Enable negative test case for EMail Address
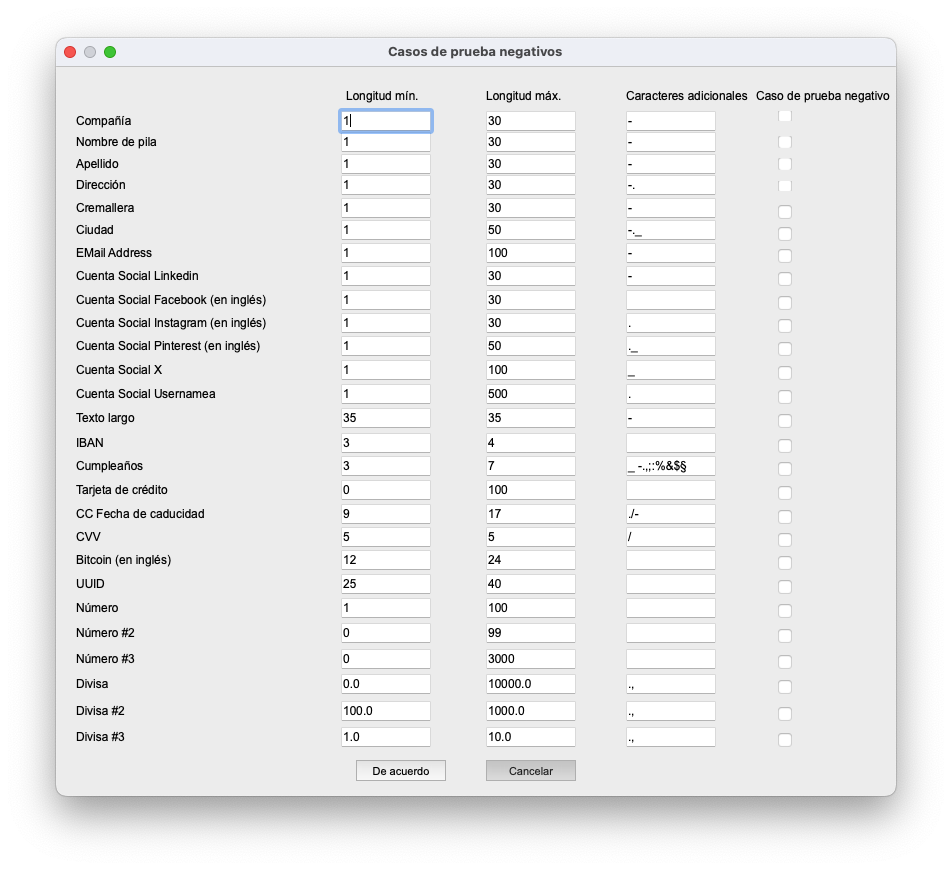 (x=785, y=256)
